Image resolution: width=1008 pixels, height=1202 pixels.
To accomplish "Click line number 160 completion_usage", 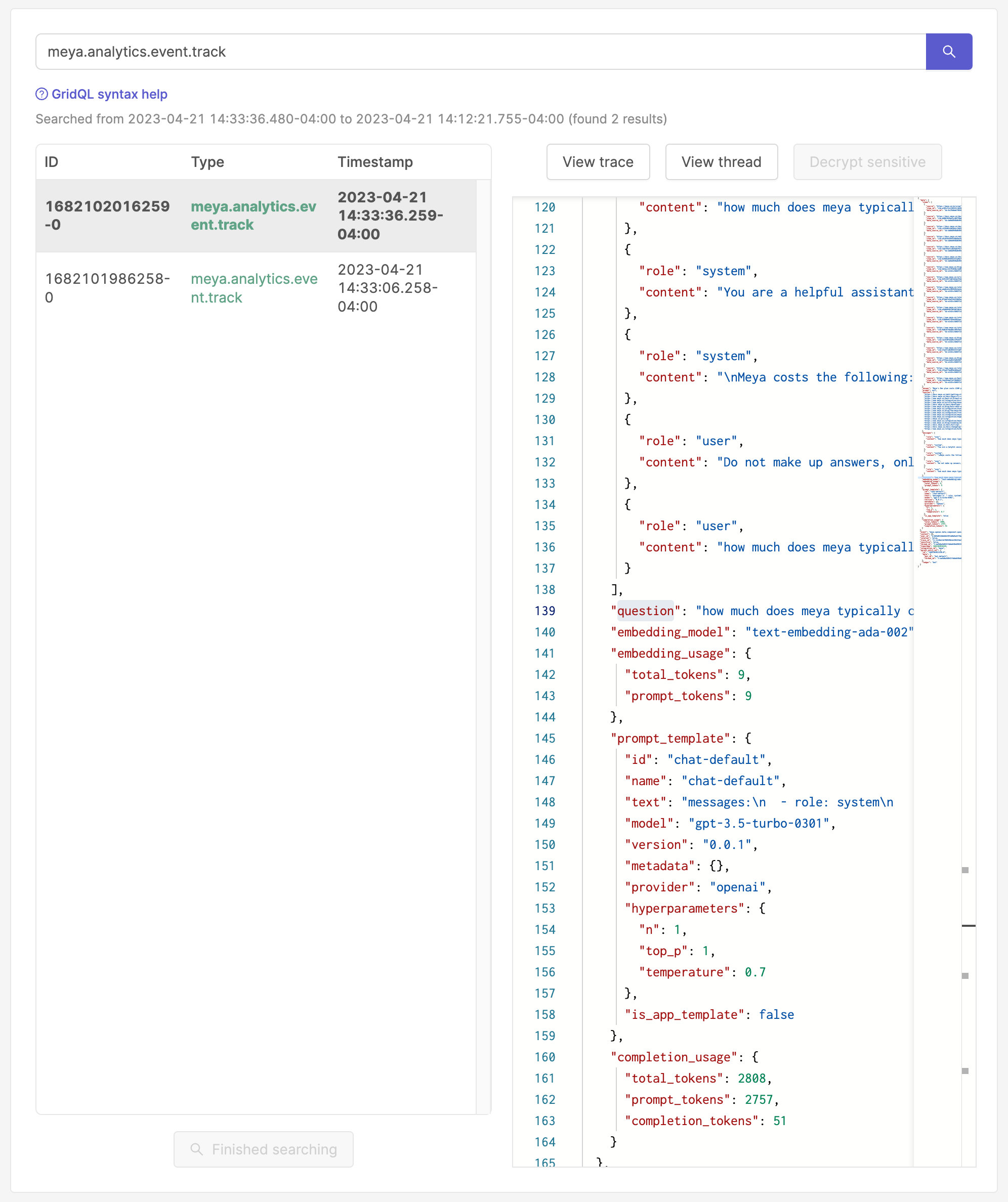I will click(x=544, y=1057).
